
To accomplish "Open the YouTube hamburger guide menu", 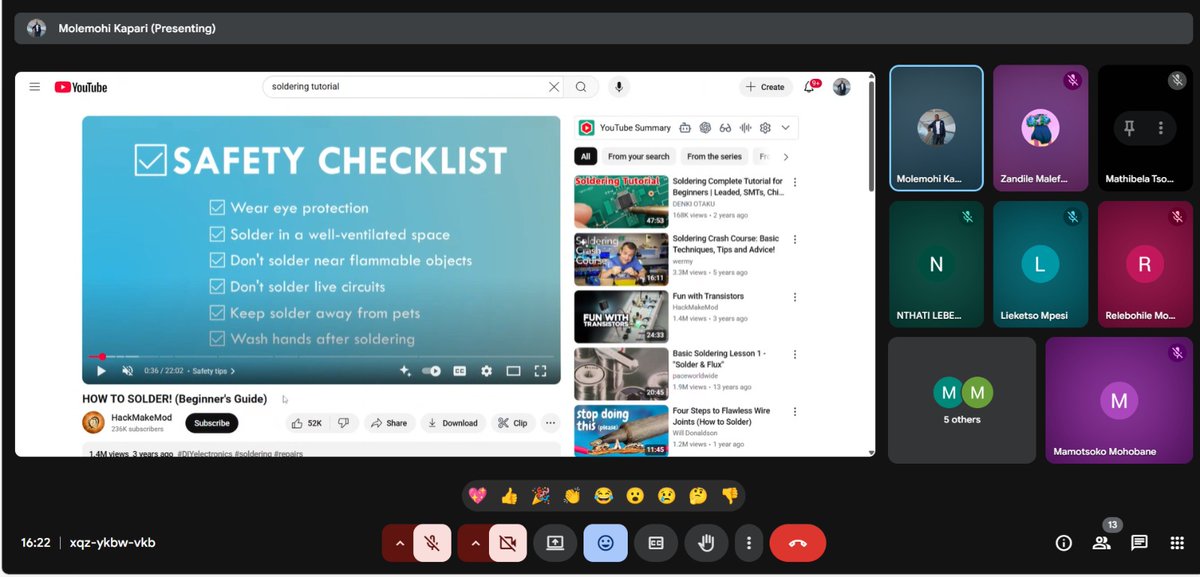I will click(35, 87).
